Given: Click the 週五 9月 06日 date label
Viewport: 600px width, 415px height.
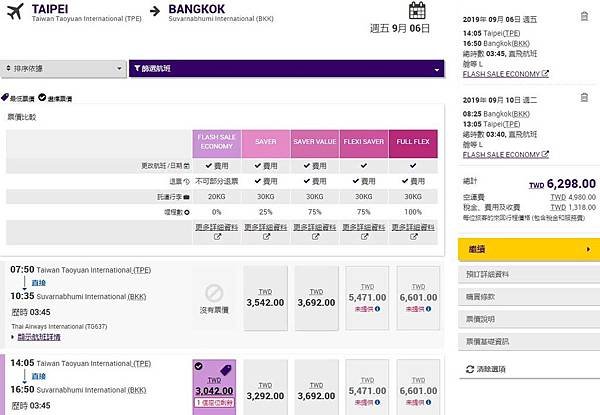Looking at the screenshot, I should (399, 28).
